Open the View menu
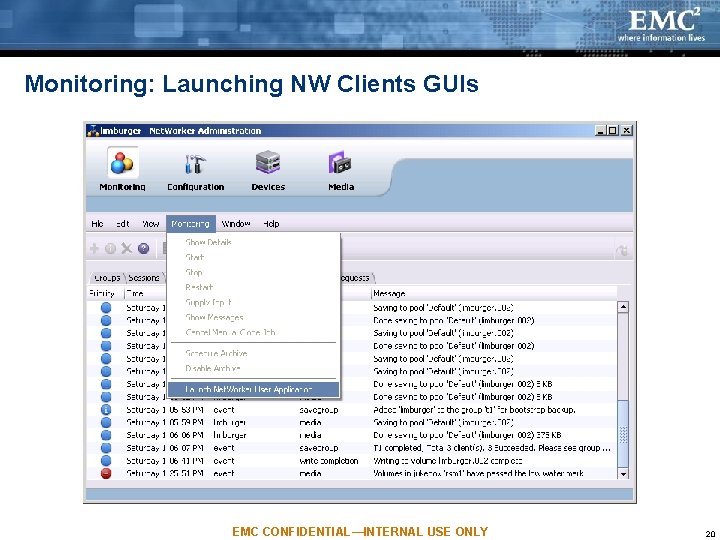 tap(151, 224)
